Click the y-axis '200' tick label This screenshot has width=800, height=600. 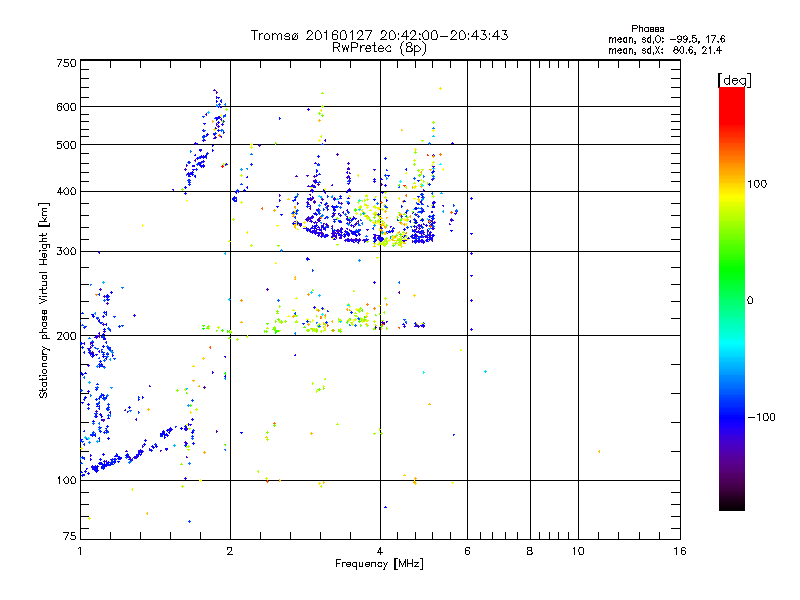click(x=66, y=336)
